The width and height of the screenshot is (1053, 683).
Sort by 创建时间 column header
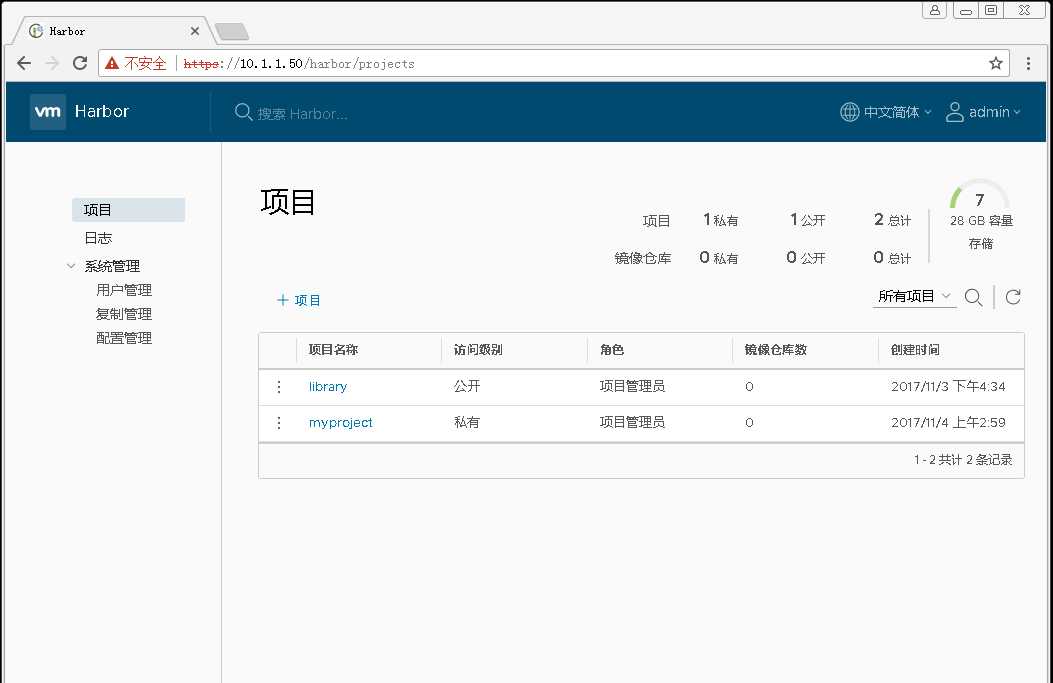(915, 350)
